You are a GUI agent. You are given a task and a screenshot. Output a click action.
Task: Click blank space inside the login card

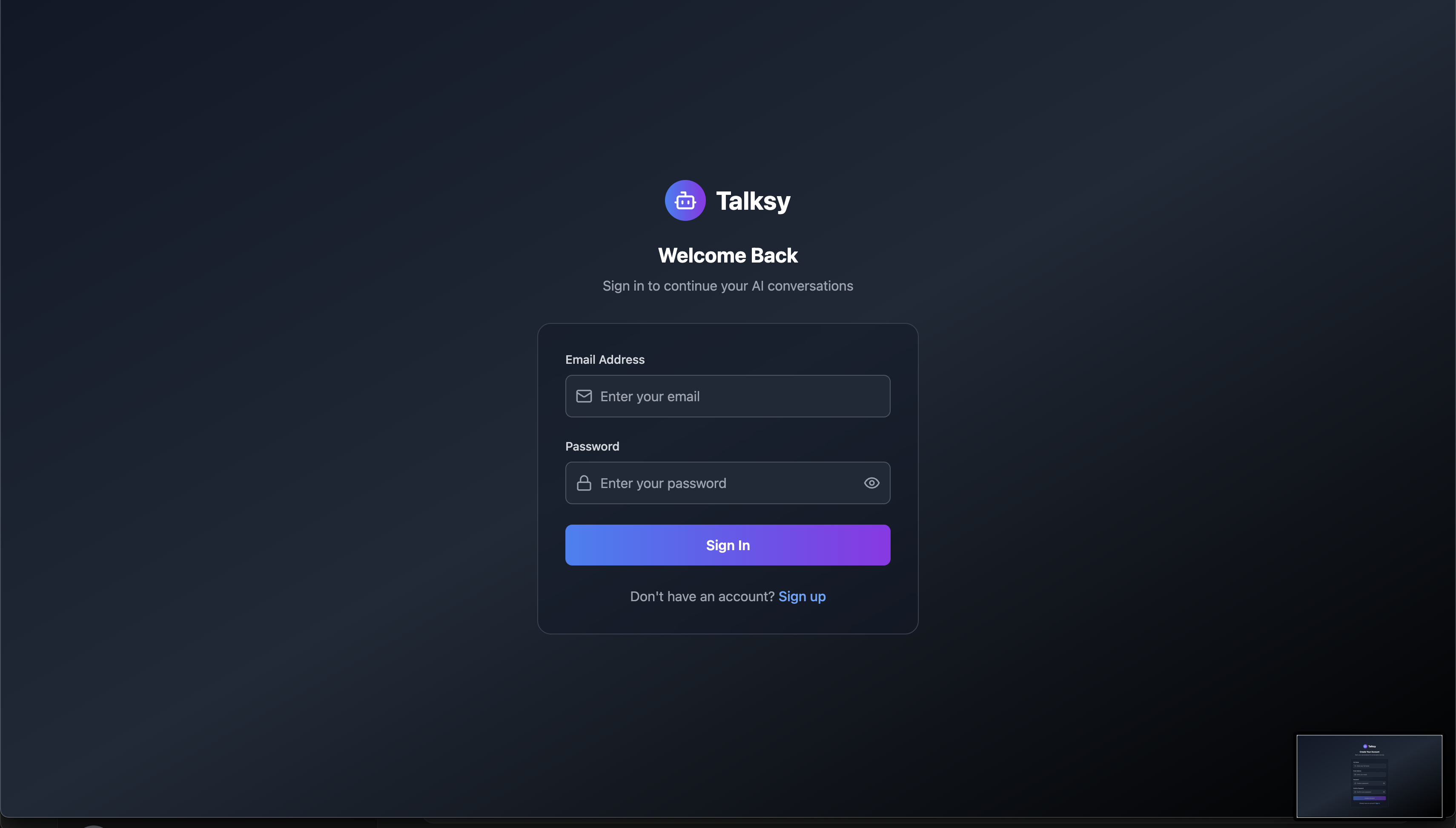(728, 620)
